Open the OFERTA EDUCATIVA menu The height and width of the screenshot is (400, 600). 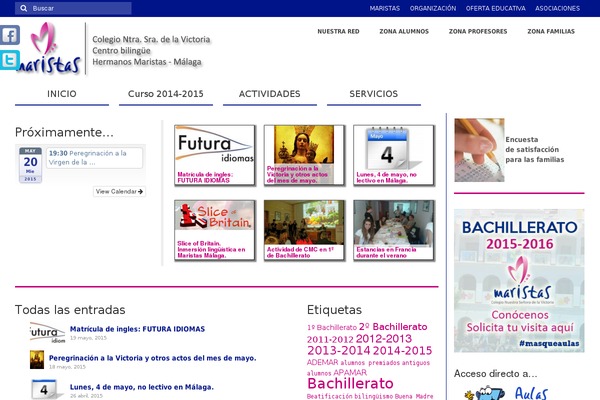click(496, 8)
